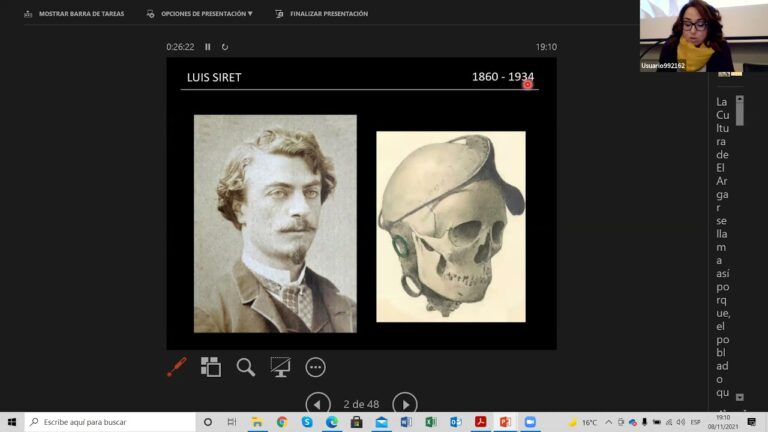Open the ESP input language selector
The height and width of the screenshot is (432, 768).
pos(695,422)
